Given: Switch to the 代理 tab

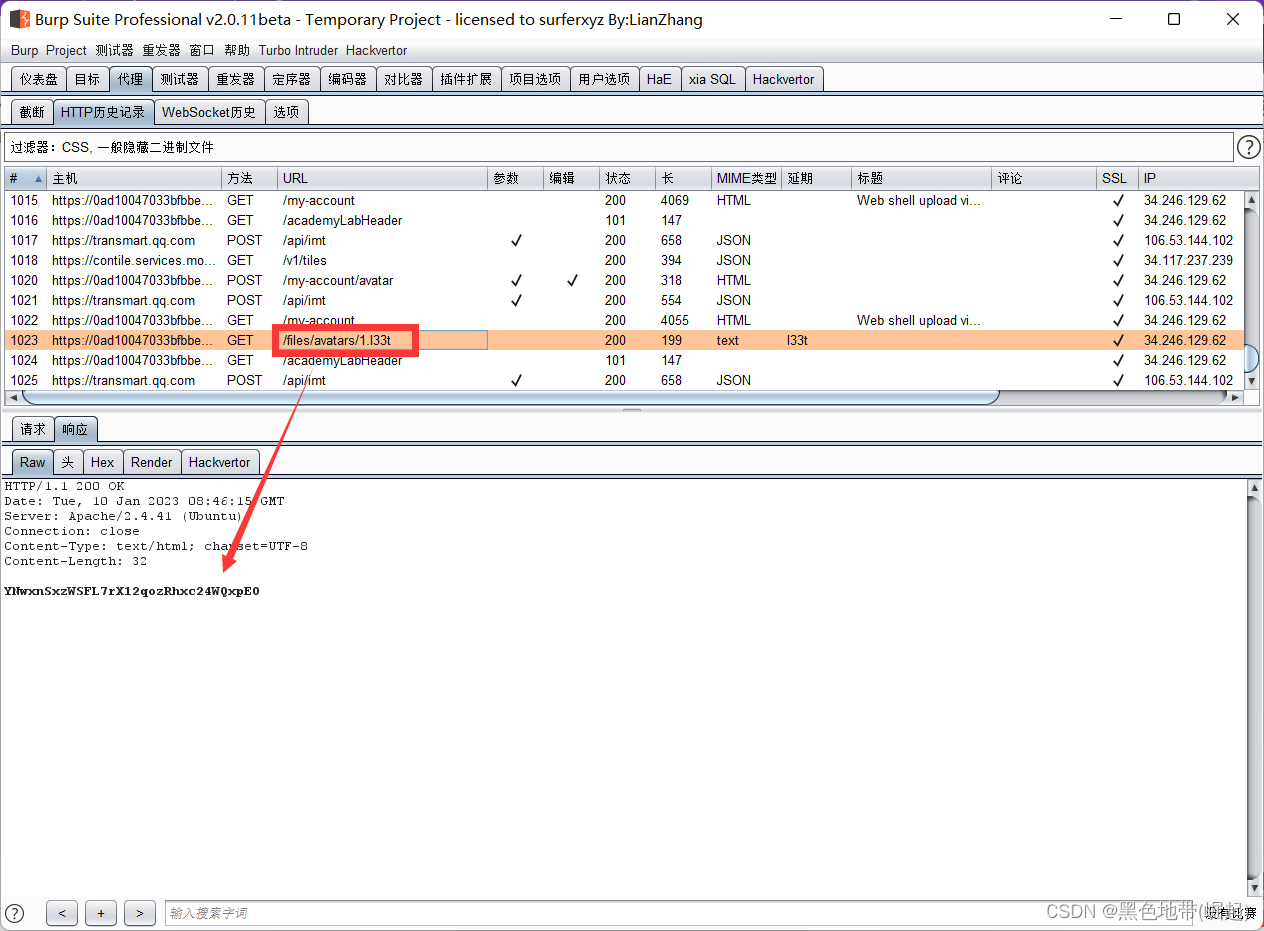Looking at the screenshot, I should tap(130, 79).
